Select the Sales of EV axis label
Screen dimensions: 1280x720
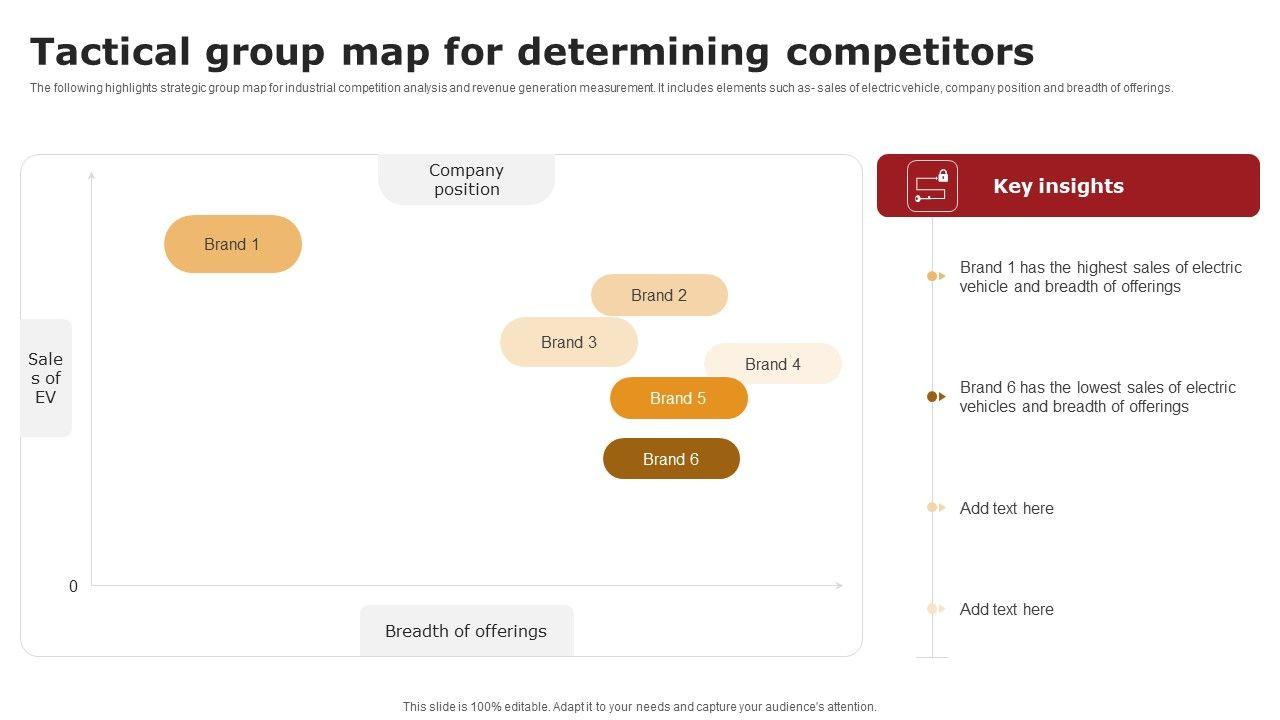coord(46,378)
